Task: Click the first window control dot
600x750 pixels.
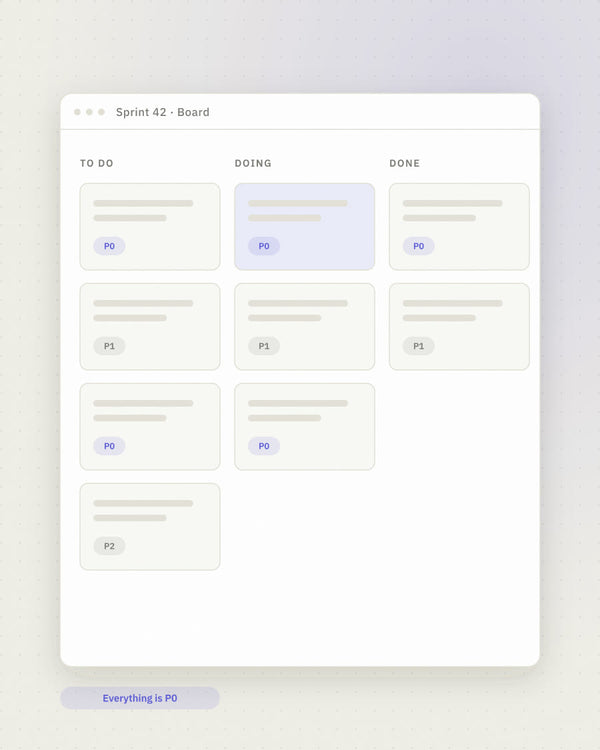Action: 77,112
